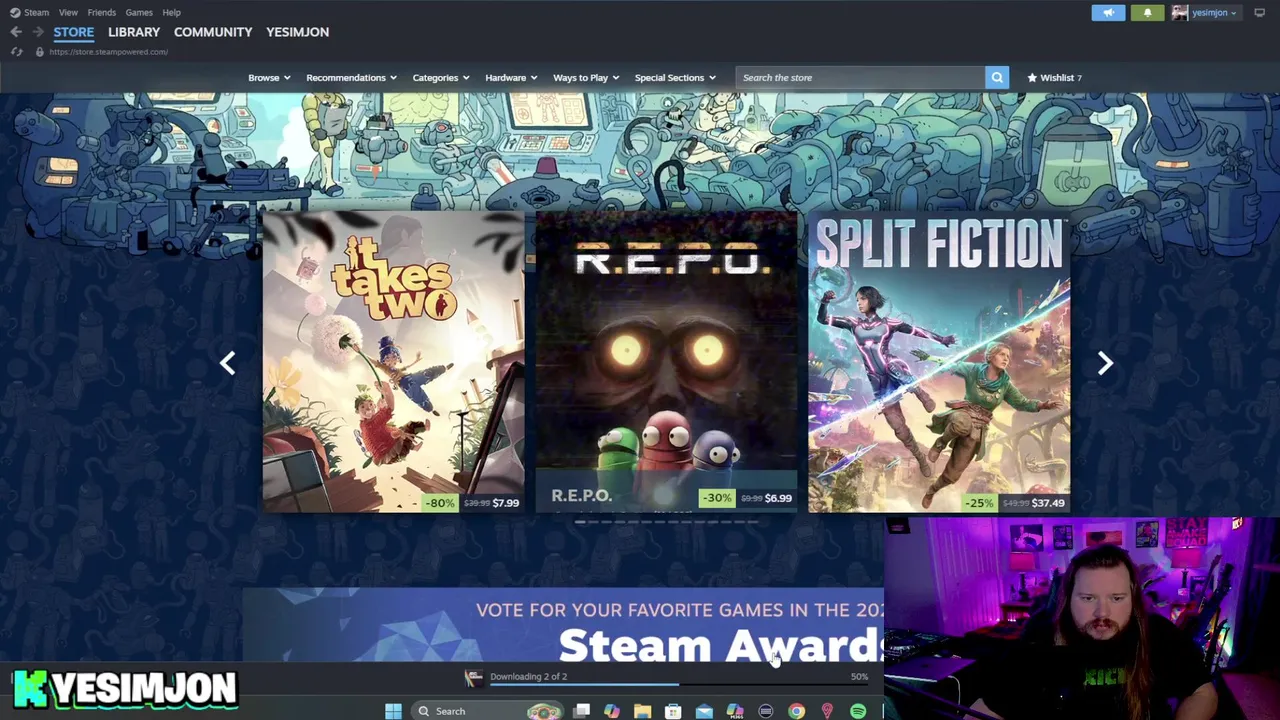Click the padlock icon beside the URL
The height and width of the screenshot is (720, 1280).
point(39,52)
